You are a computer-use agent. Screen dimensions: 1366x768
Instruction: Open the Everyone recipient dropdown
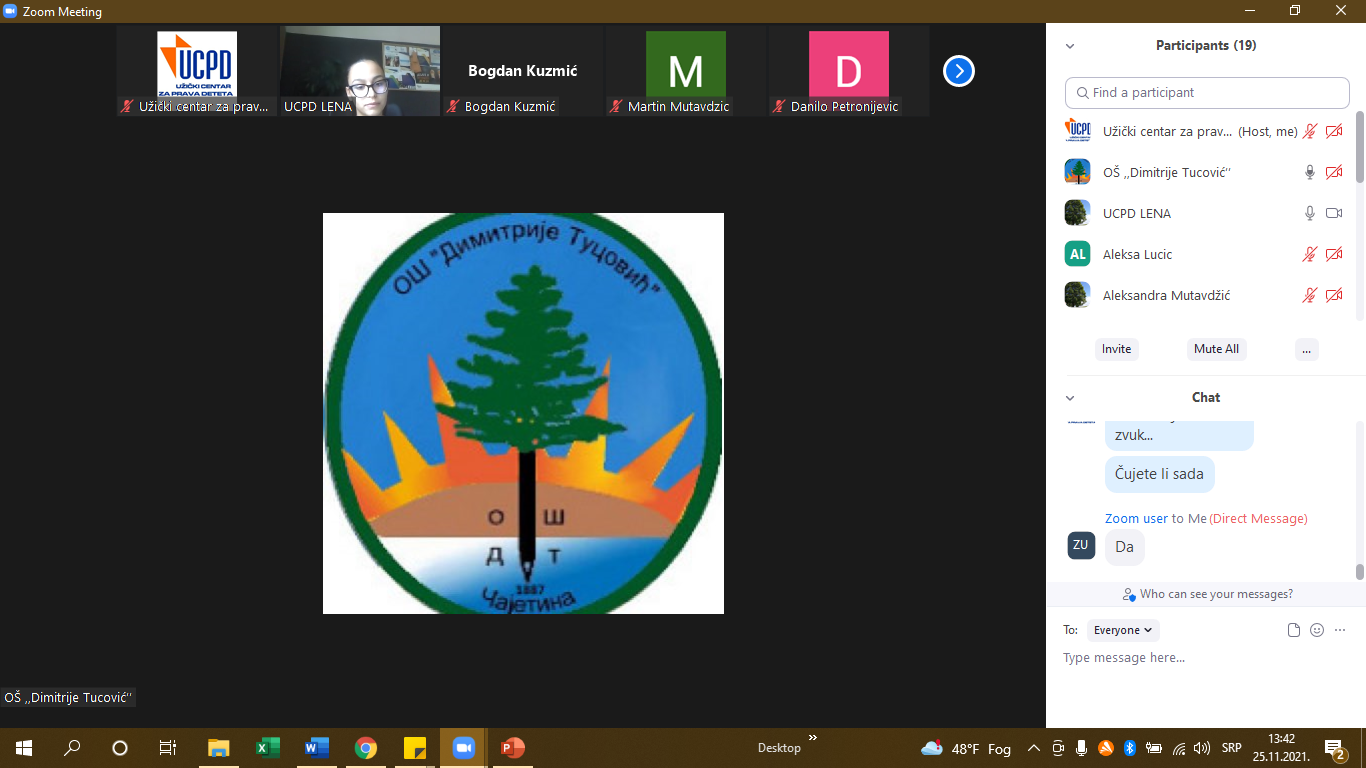pyautogui.click(x=1123, y=630)
